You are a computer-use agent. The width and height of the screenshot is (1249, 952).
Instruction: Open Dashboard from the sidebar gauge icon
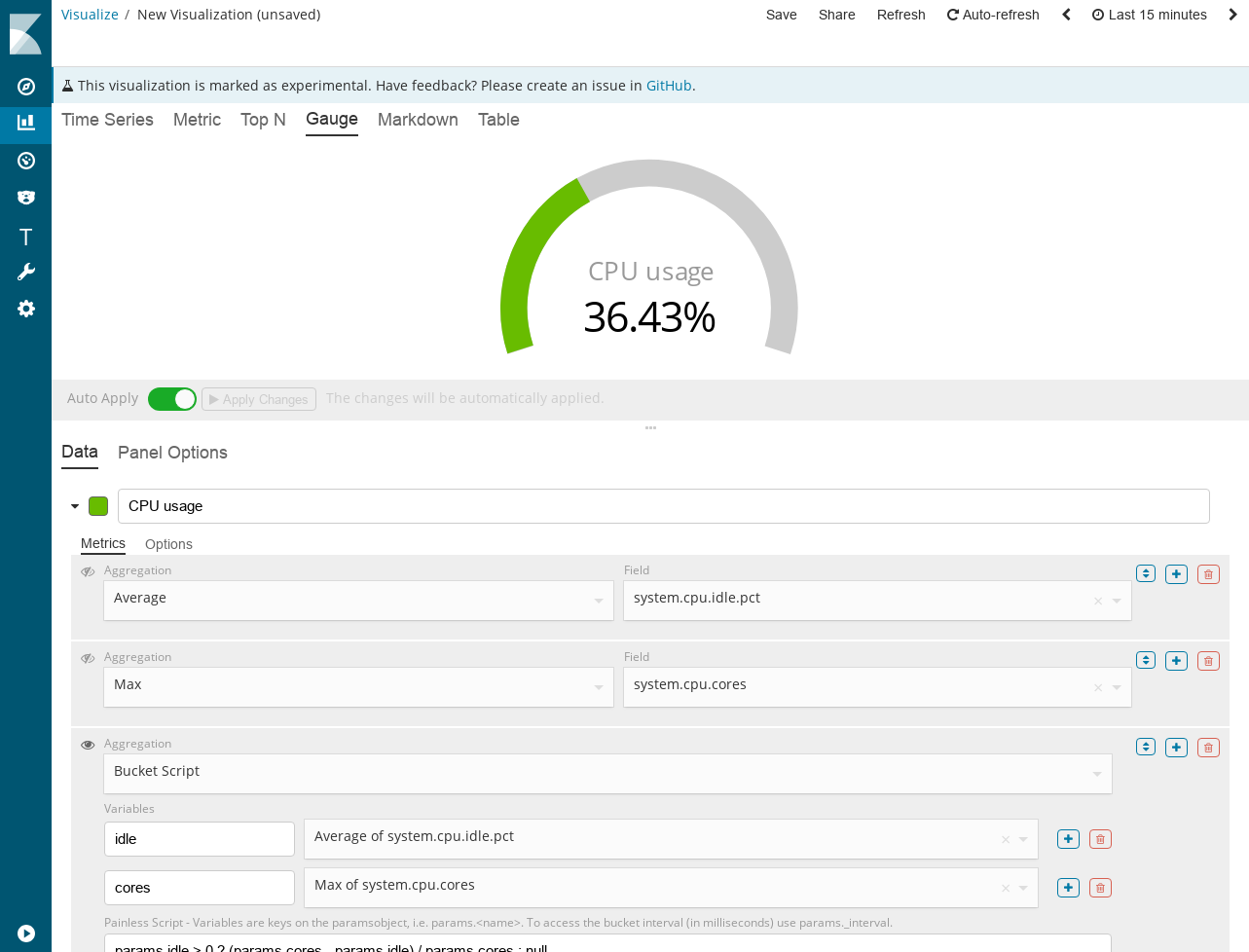[x=26, y=161]
